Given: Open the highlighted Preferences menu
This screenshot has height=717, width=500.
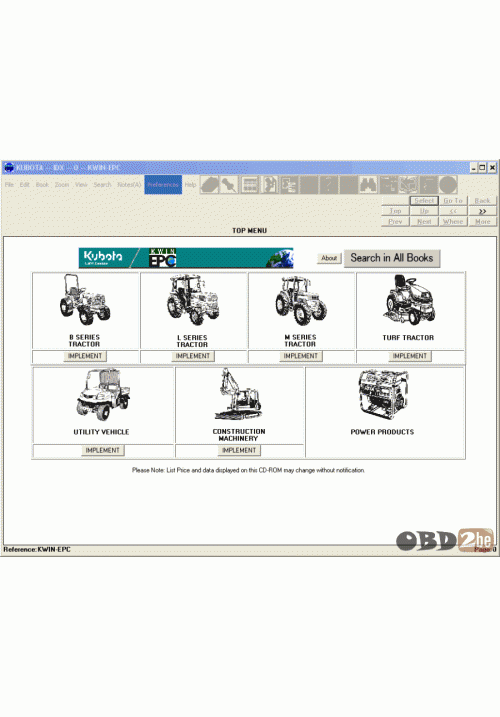Looking at the screenshot, I should (x=163, y=185).
